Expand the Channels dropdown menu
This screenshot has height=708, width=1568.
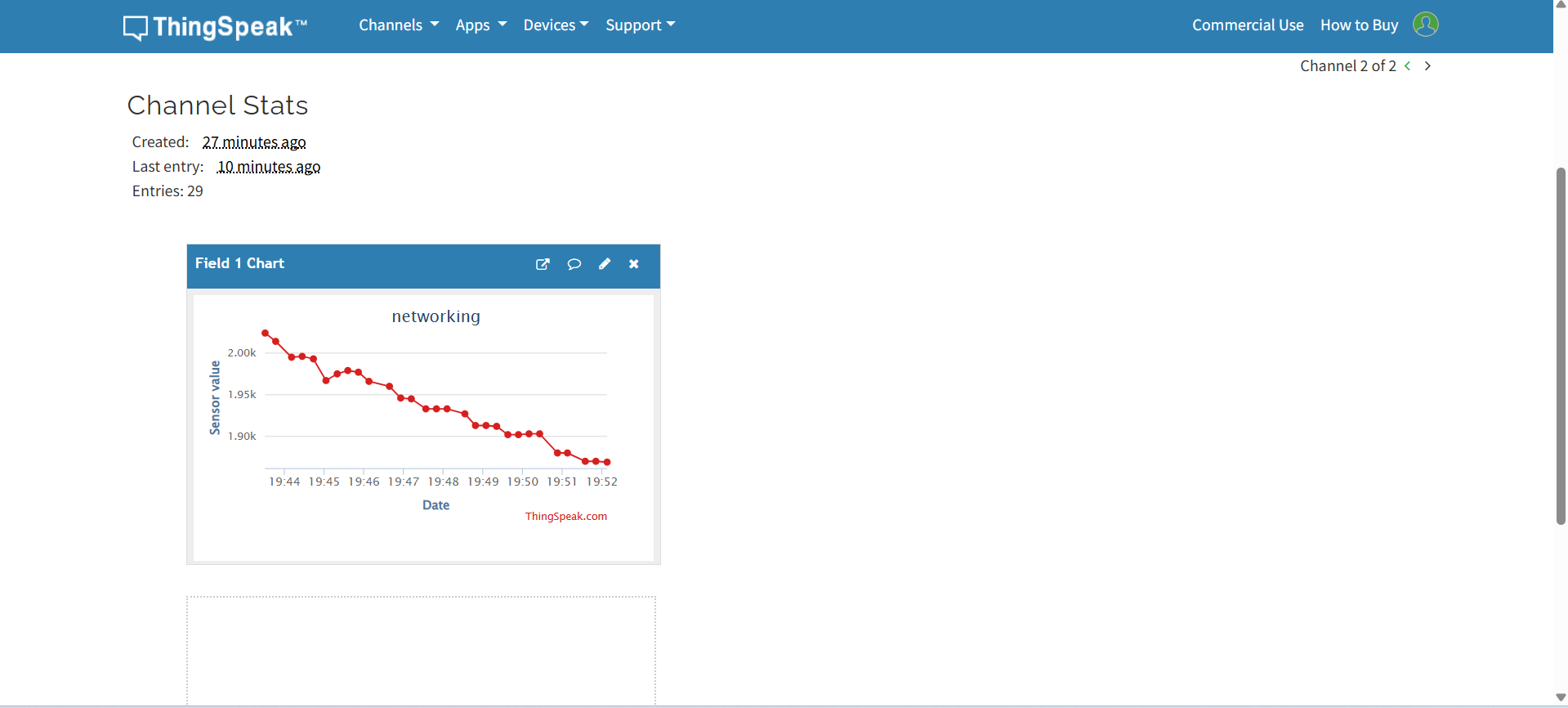(399, 25)
